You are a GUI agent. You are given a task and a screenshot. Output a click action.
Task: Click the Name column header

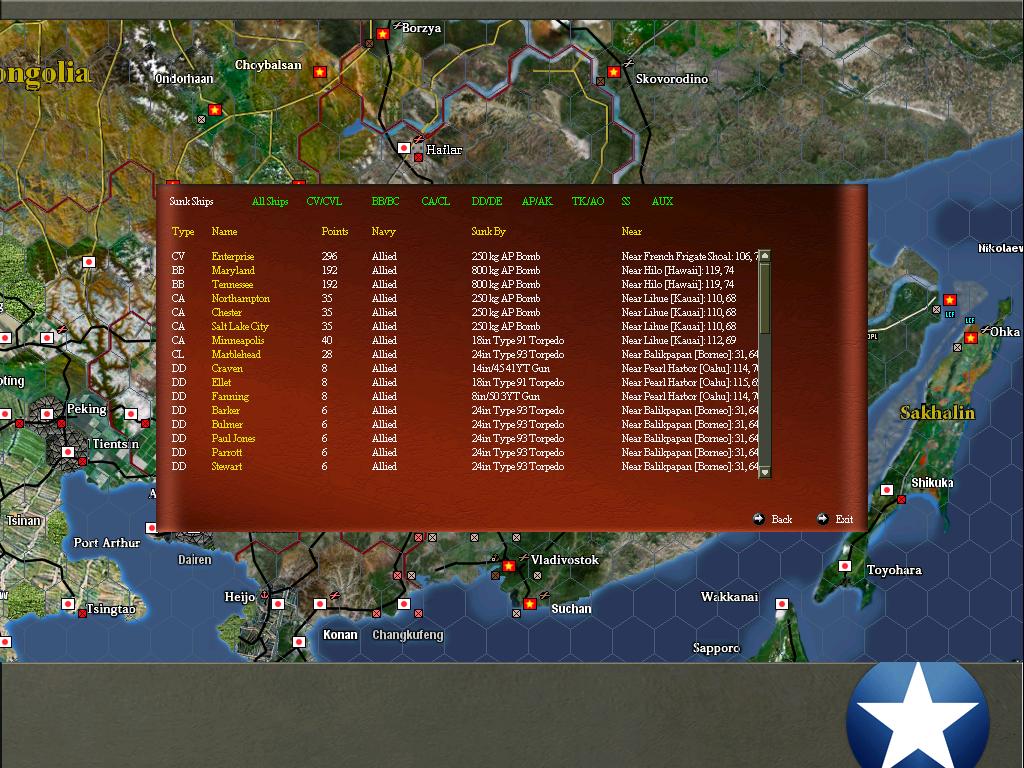(224, 231)
